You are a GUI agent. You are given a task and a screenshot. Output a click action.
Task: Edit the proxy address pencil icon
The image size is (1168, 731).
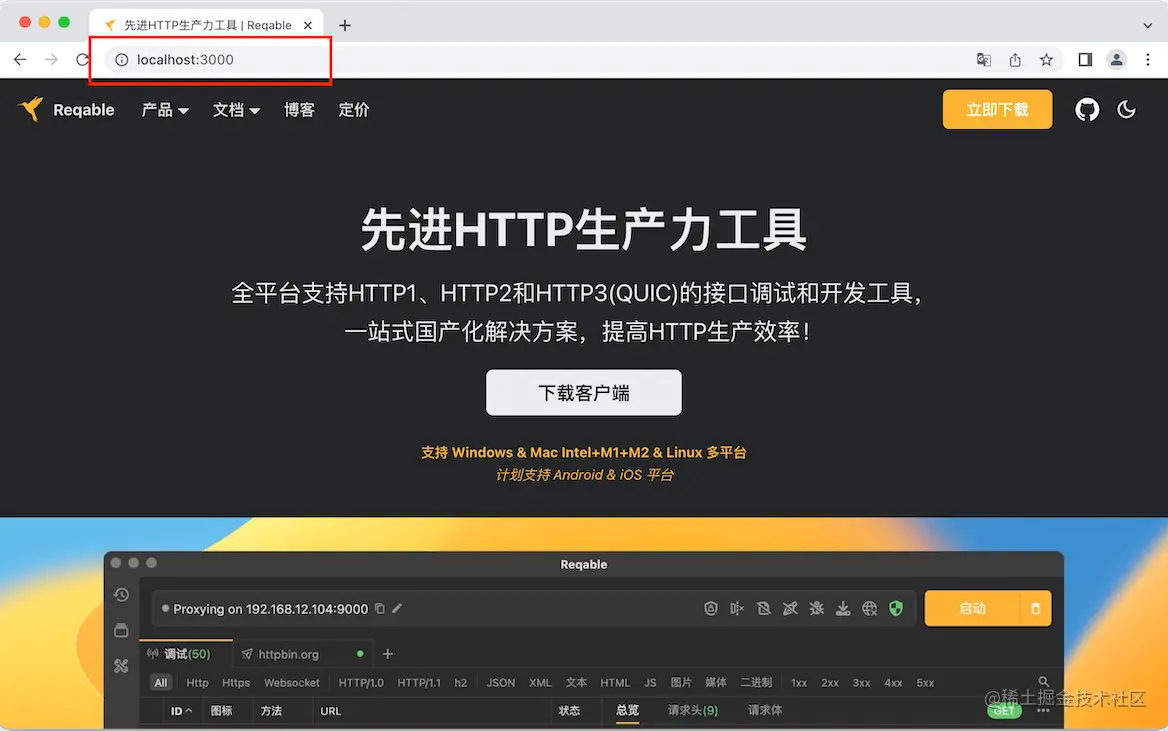click(x=398, y=608)
